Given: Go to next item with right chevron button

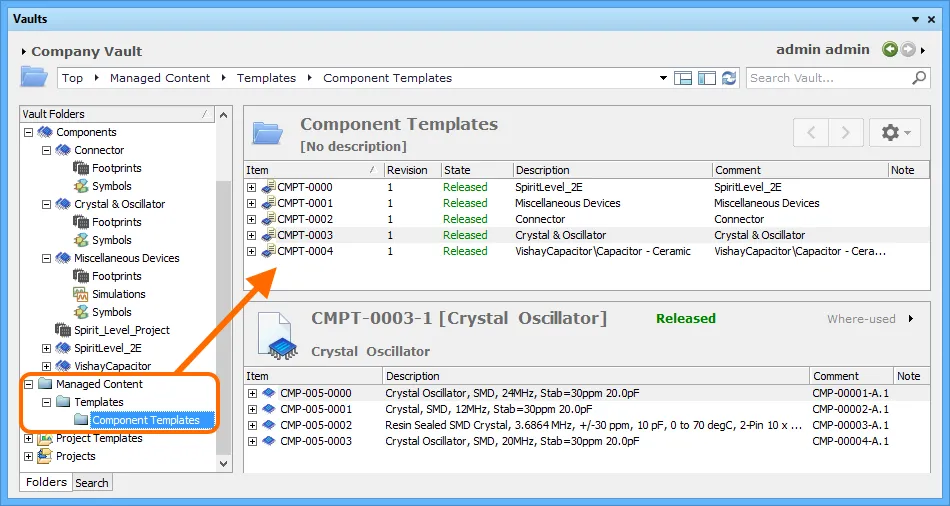Looking at the screenshot, I should click(846, 132).
